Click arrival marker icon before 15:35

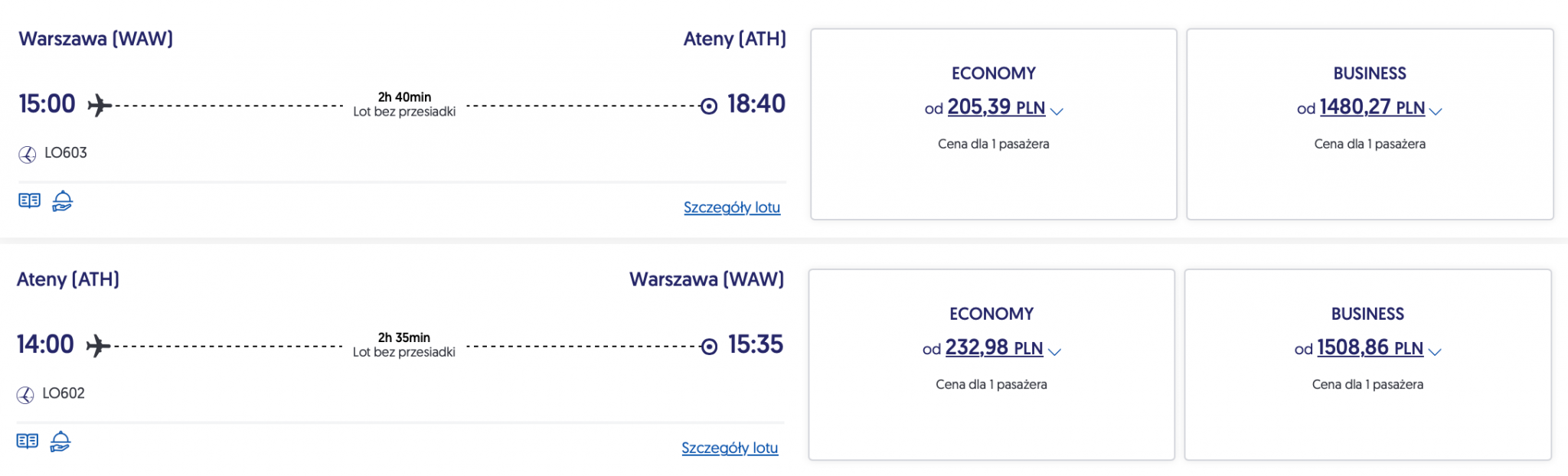click(x=709, y=347)
